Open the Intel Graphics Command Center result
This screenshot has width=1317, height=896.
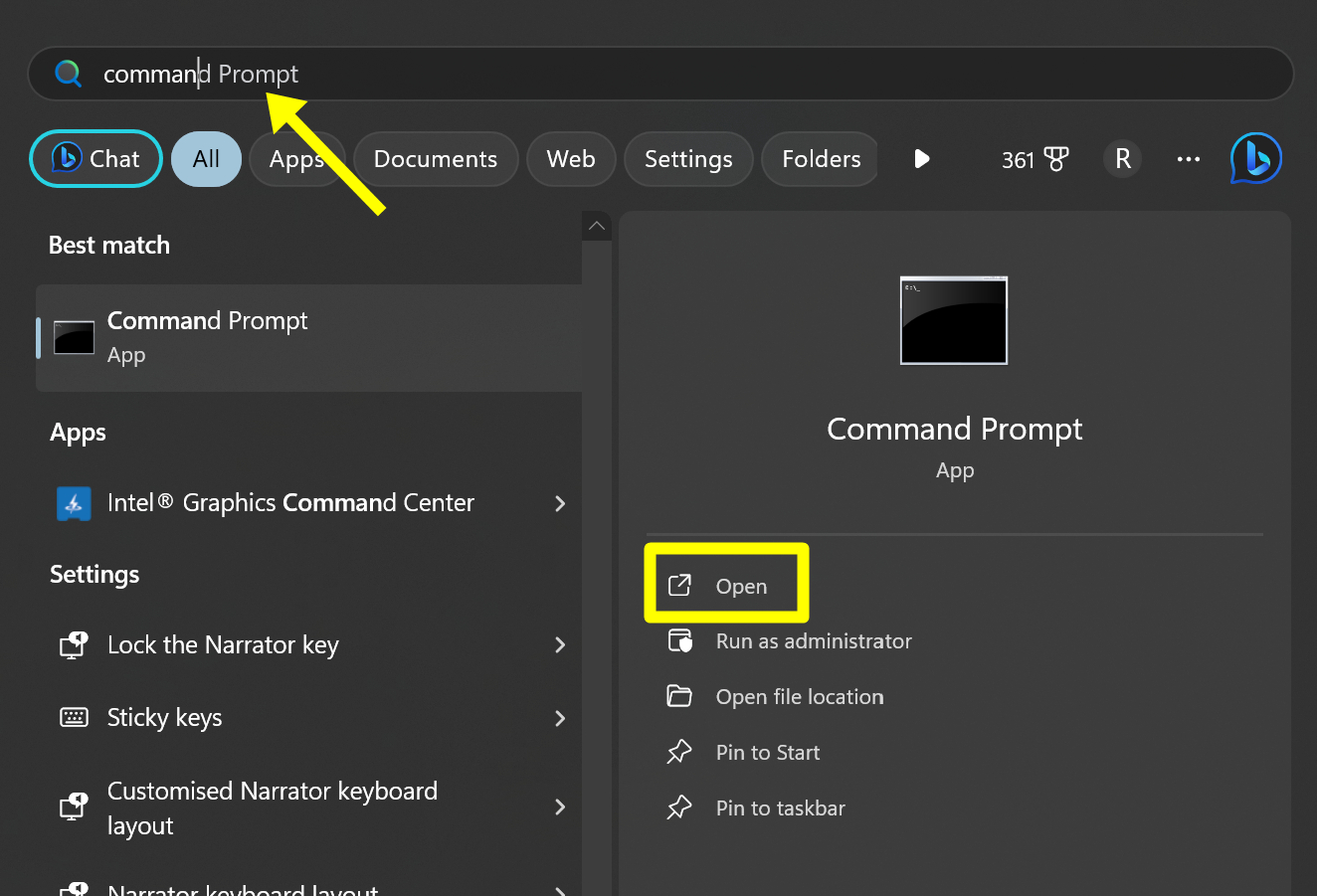tap(308, 503)
